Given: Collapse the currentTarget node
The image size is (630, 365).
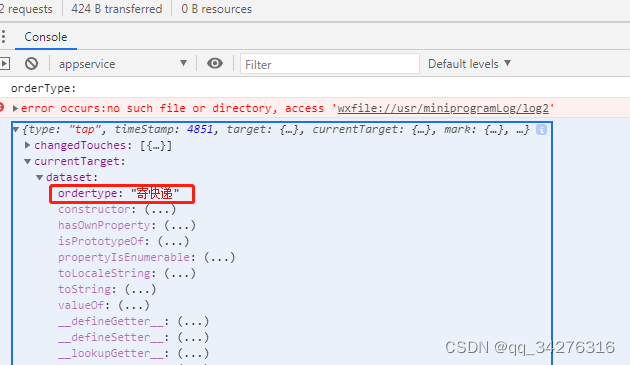Looking at the screenshot, I should 27,162.
